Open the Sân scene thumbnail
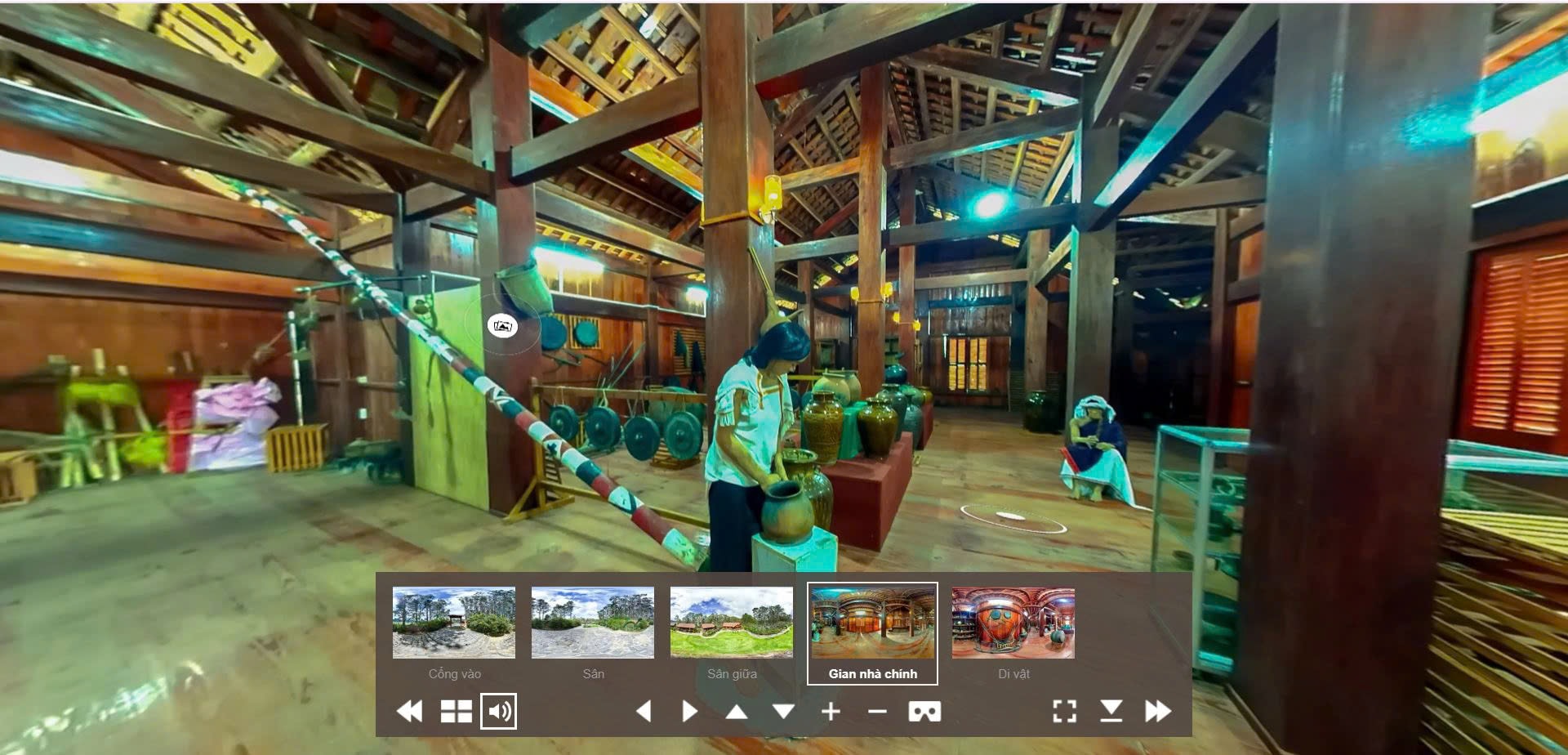The image size is (1568, 755). point(593,623)
